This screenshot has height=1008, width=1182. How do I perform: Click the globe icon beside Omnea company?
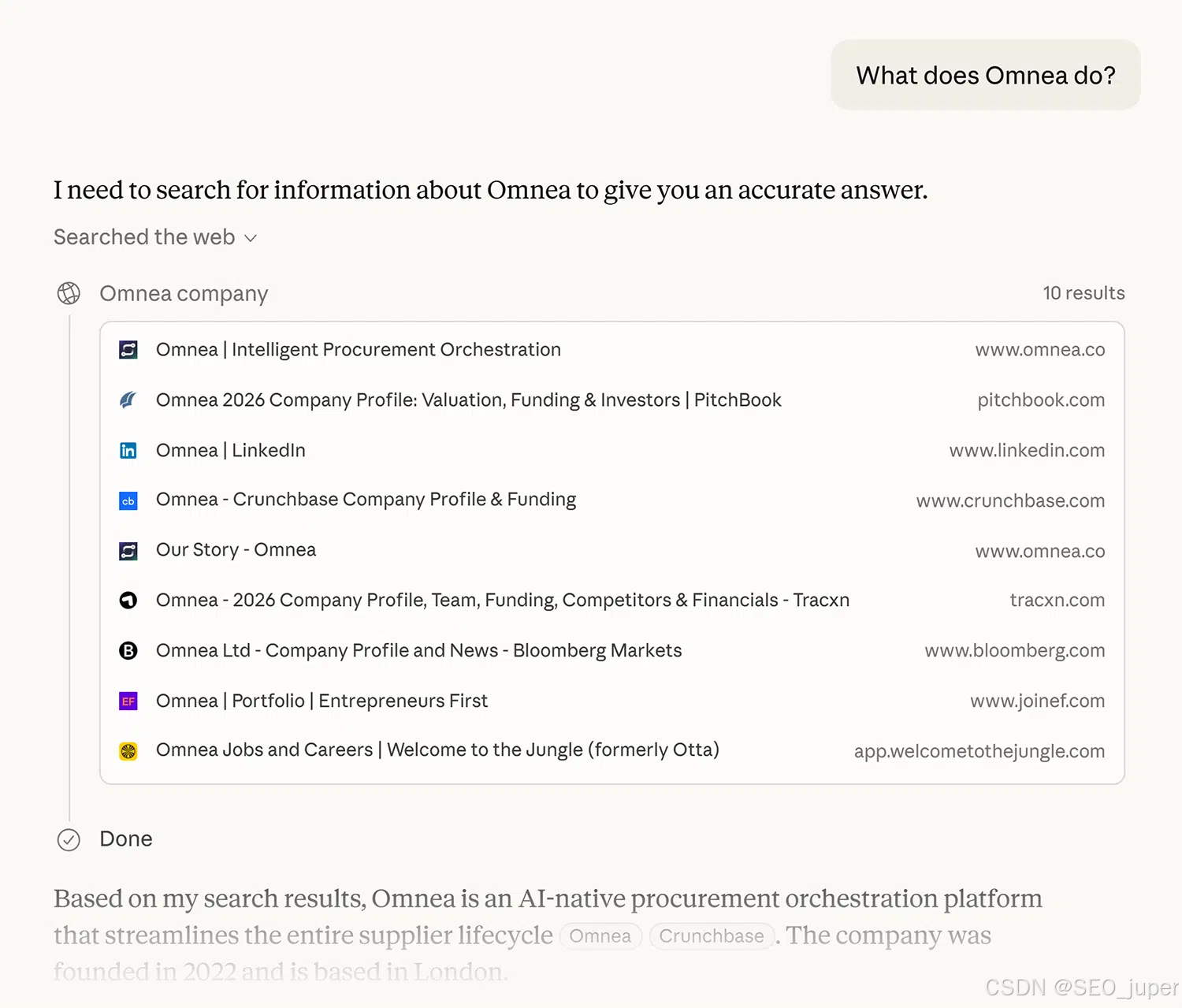click(x=69, y=293)
